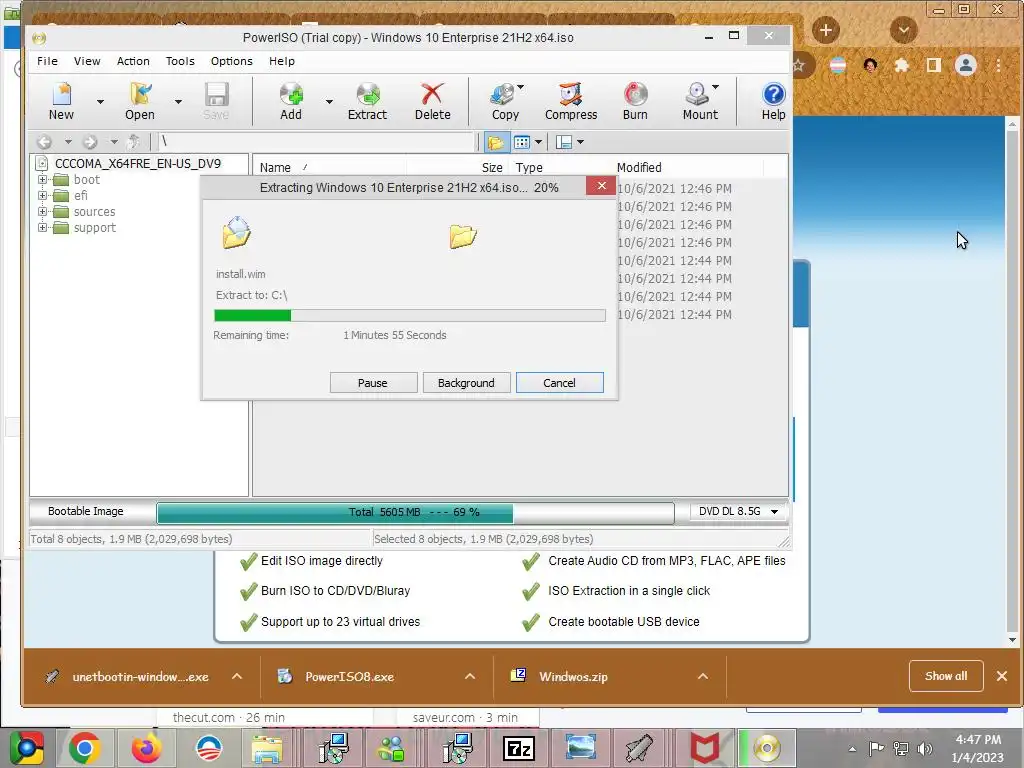The height and width of the screenshot is (768, 1024).
Task: Cancel the extraction
Action: [560, 383]
